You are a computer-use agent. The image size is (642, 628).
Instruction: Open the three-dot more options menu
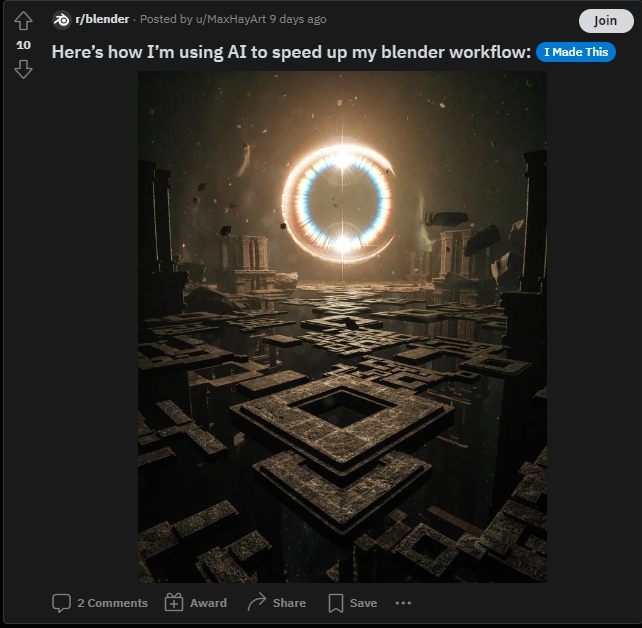tap(403, 603)
